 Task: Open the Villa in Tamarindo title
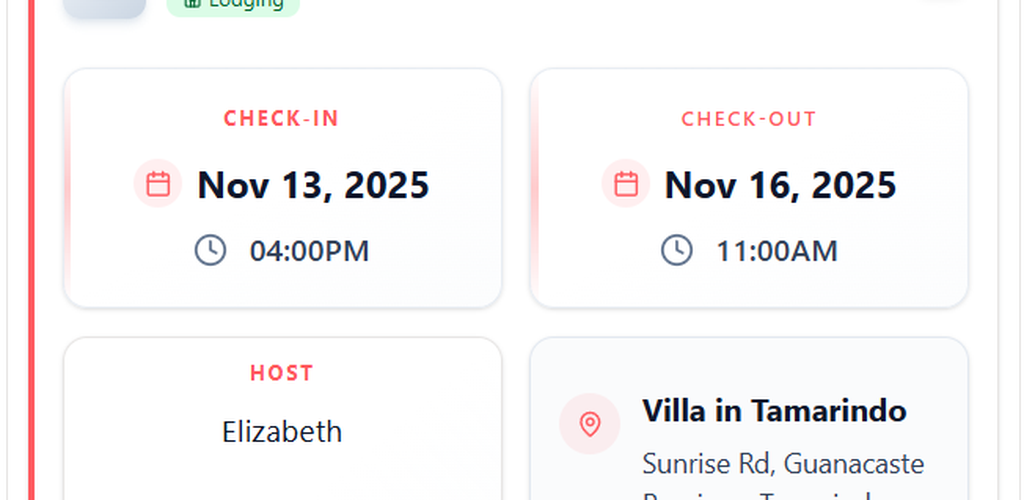pyautogui.click(x=774, y=411)
